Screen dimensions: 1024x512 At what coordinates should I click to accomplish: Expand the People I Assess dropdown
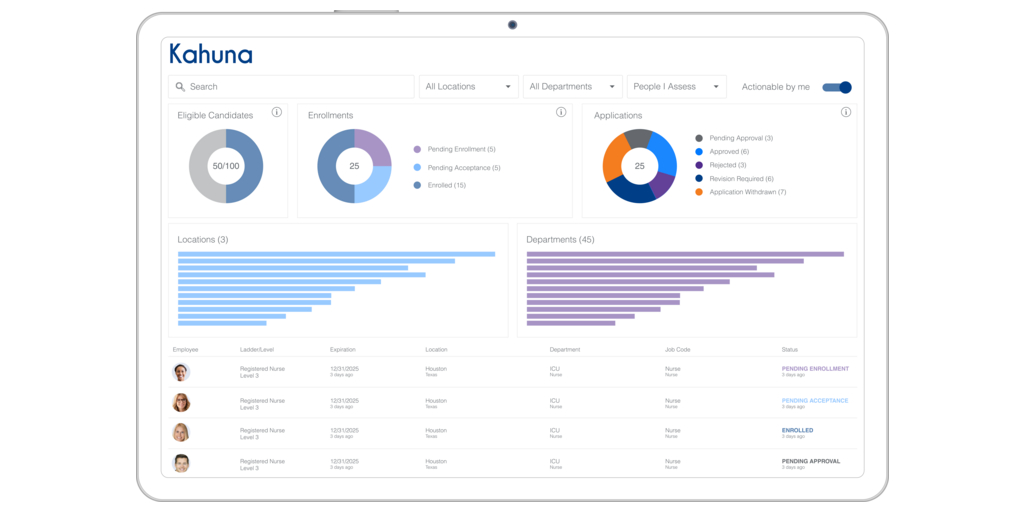click(676, 87)
